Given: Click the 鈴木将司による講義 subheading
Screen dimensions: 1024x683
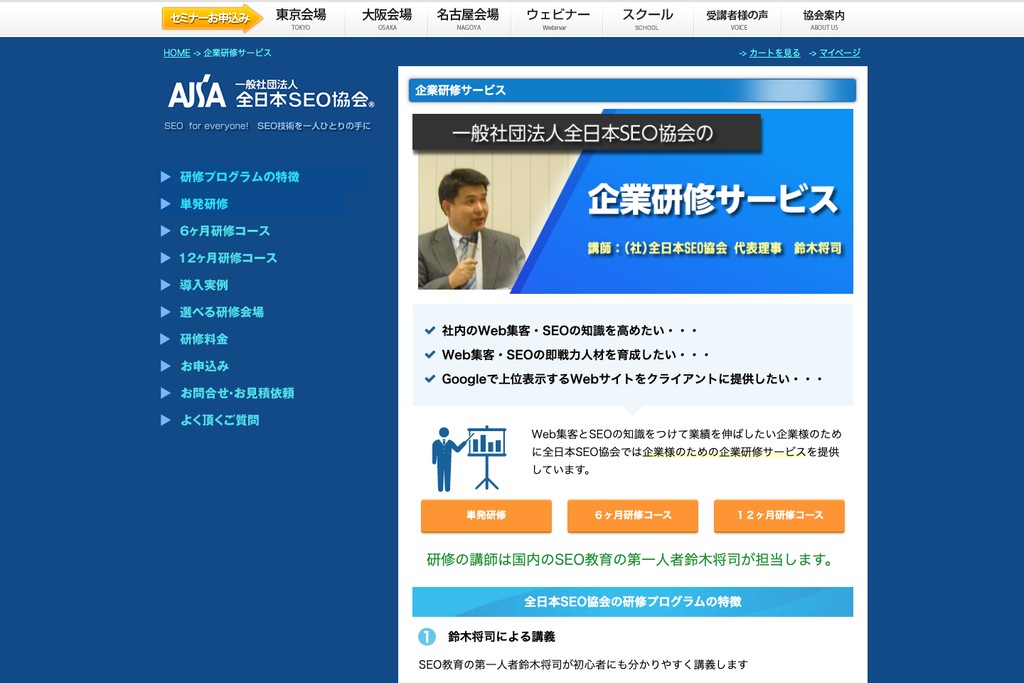Looking at the screenshot, I should [502, 637].
